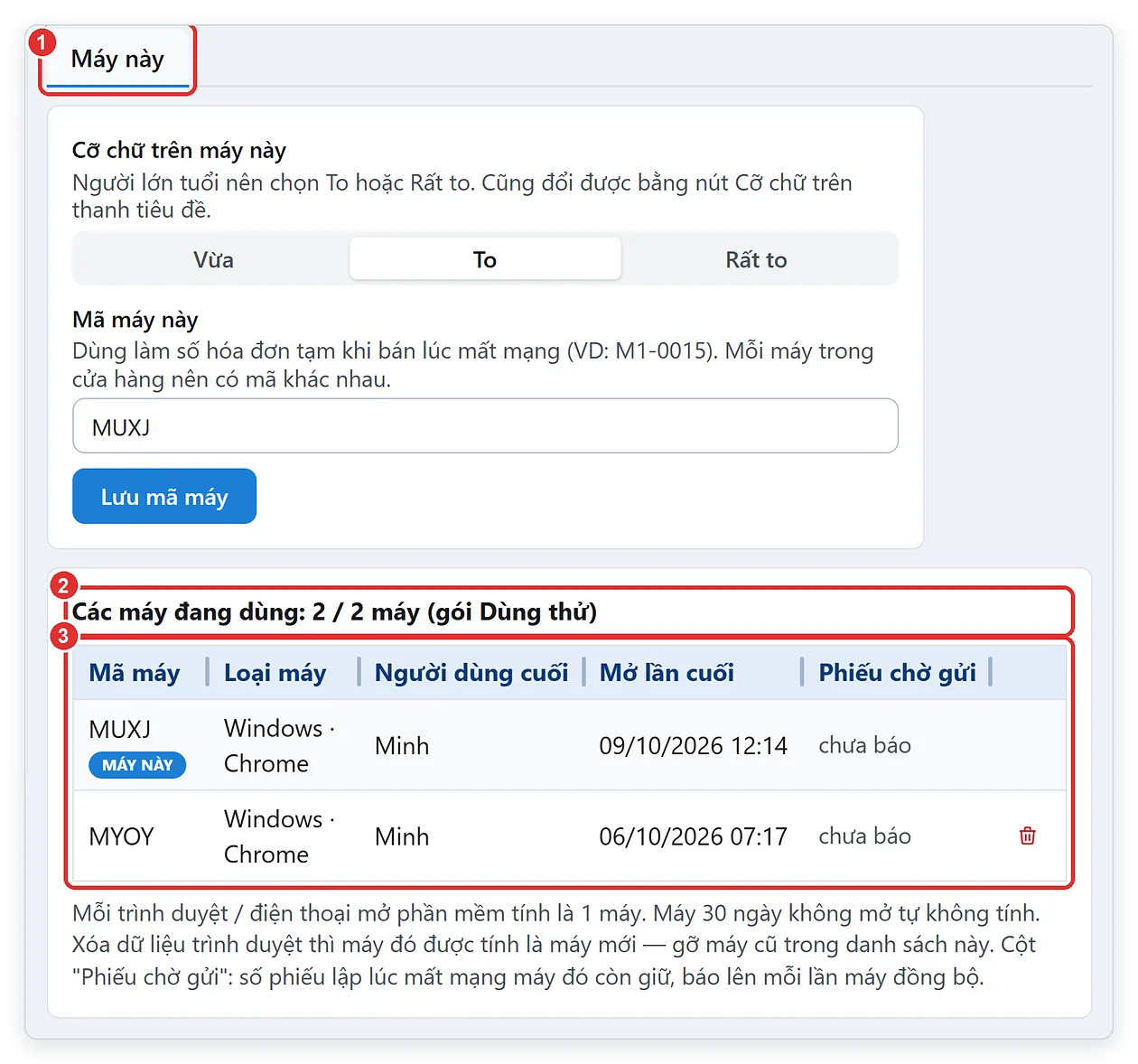
Task: Click chưa báo in the MUXJ row
Action: tap(864, 745)
